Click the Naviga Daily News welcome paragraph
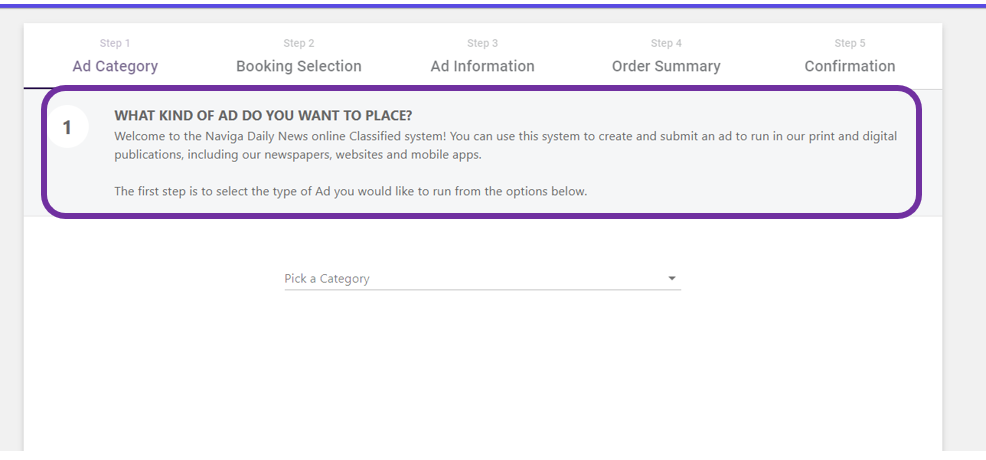Screen dimensions: 986x460 505,145
